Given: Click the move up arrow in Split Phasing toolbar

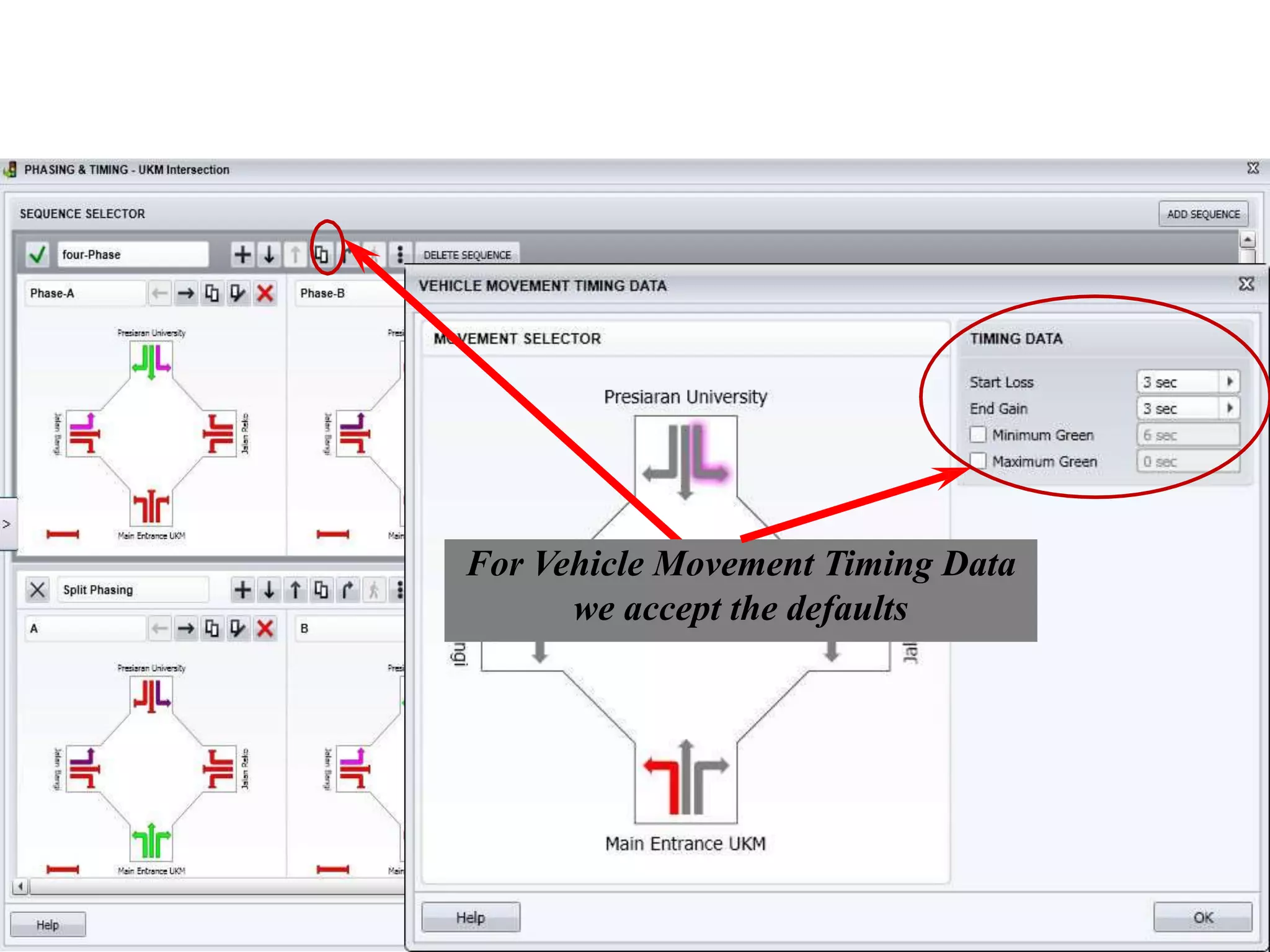Looking at the screenshot, I should pyautogui.click(x=296, y=590).
